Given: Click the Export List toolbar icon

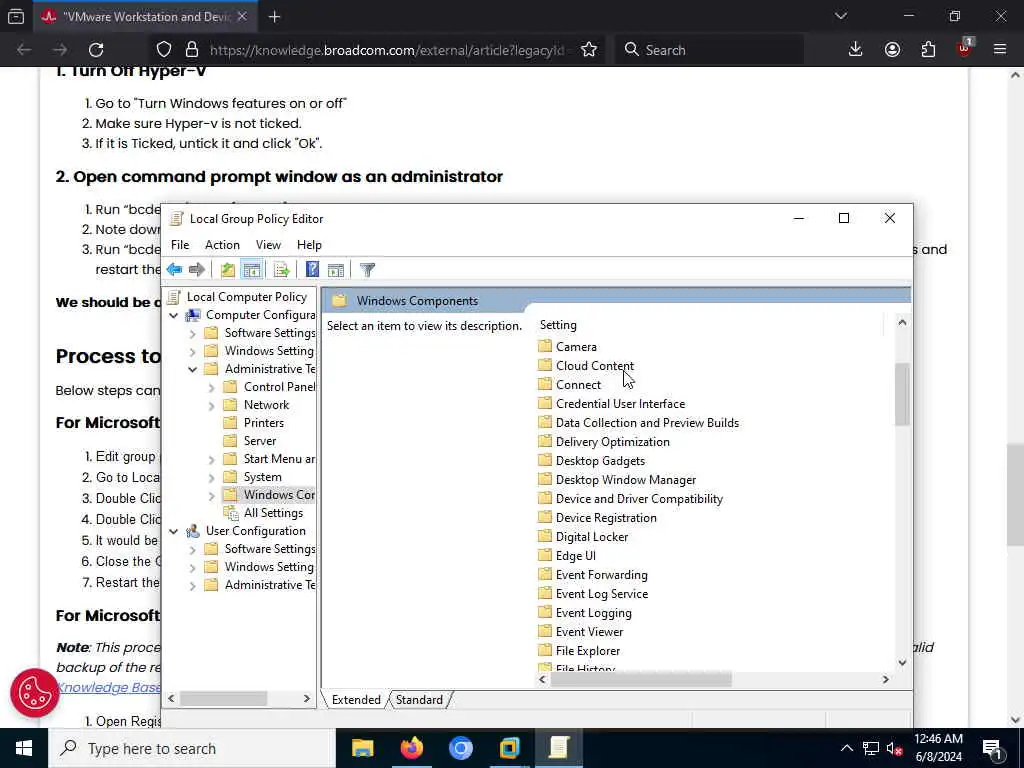Looking at the screenshot, I should (281, 270).
